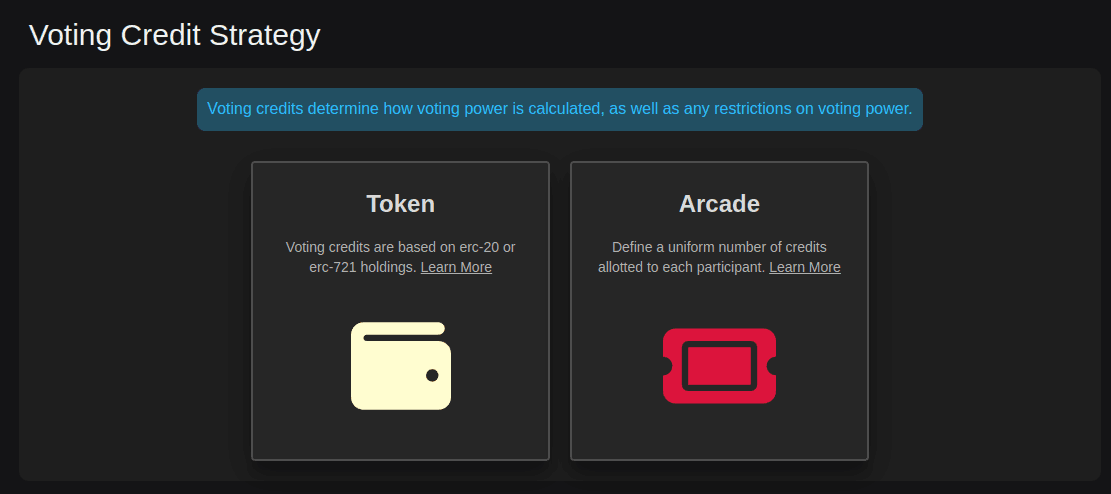Click the Arcade card description text
Image resolution: width=1111 pixels, height=494 pixels.
pyautogui.click(x=719, y=247)
